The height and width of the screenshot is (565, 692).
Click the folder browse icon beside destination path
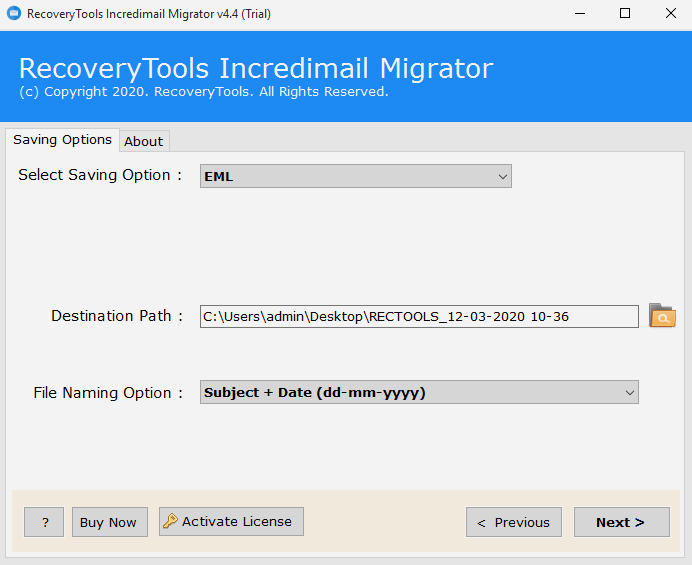662,316
